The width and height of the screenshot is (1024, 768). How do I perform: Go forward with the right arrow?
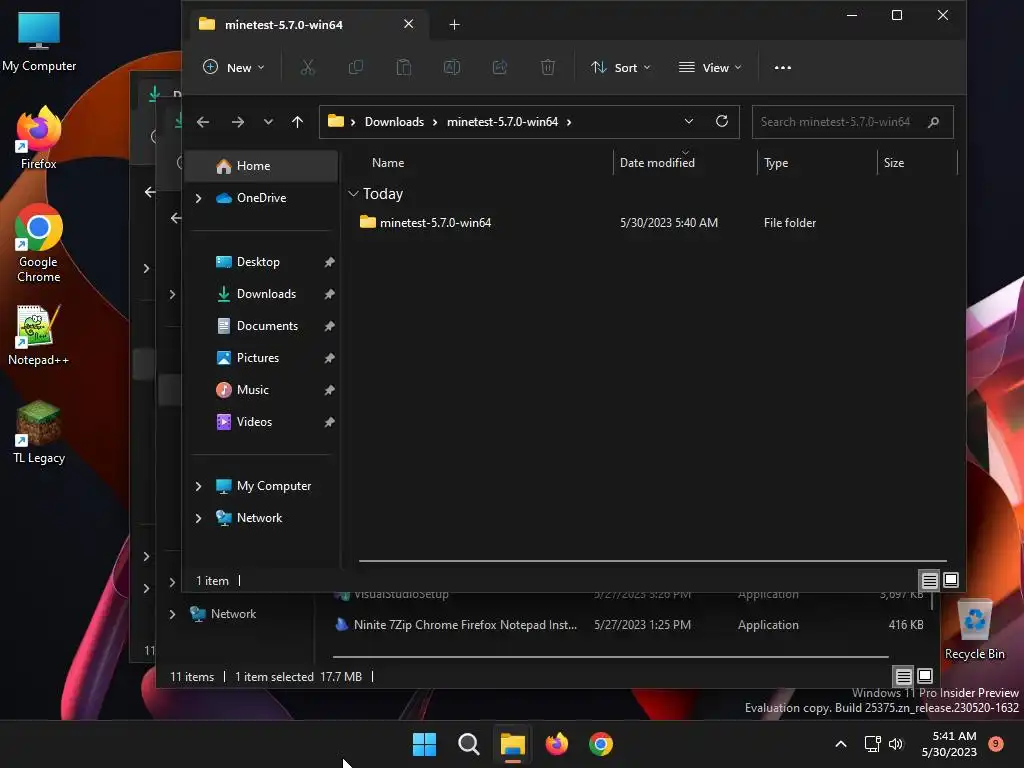(238, 122)
